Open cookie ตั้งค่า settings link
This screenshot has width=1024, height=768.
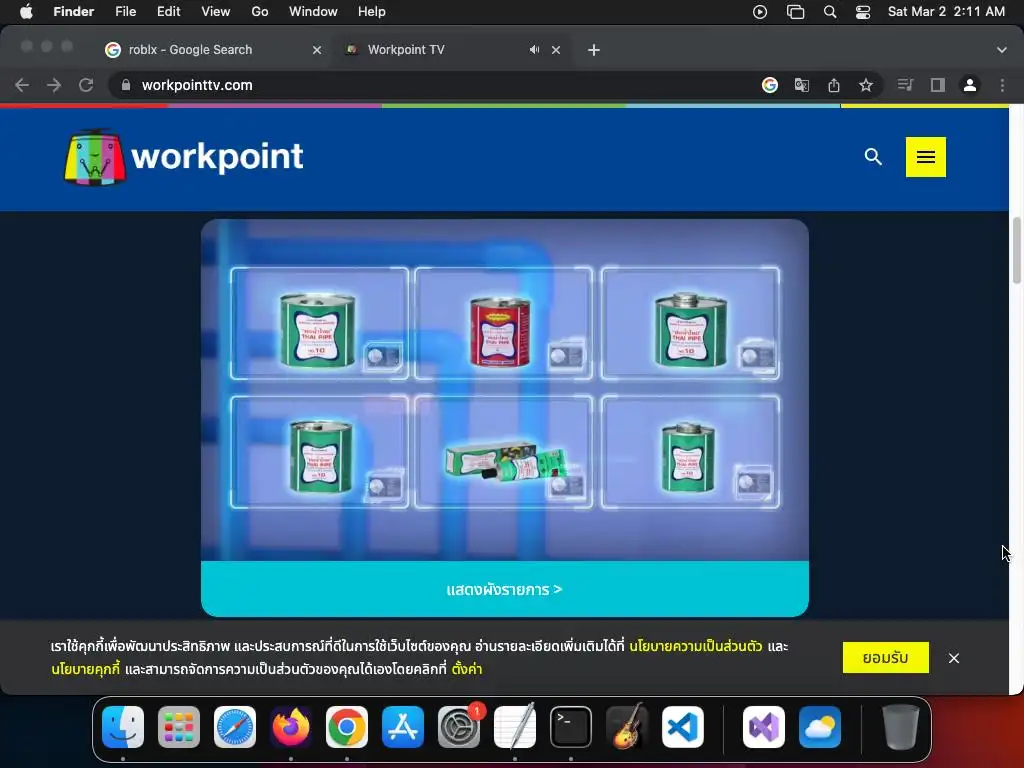click(x=466, y=669)
